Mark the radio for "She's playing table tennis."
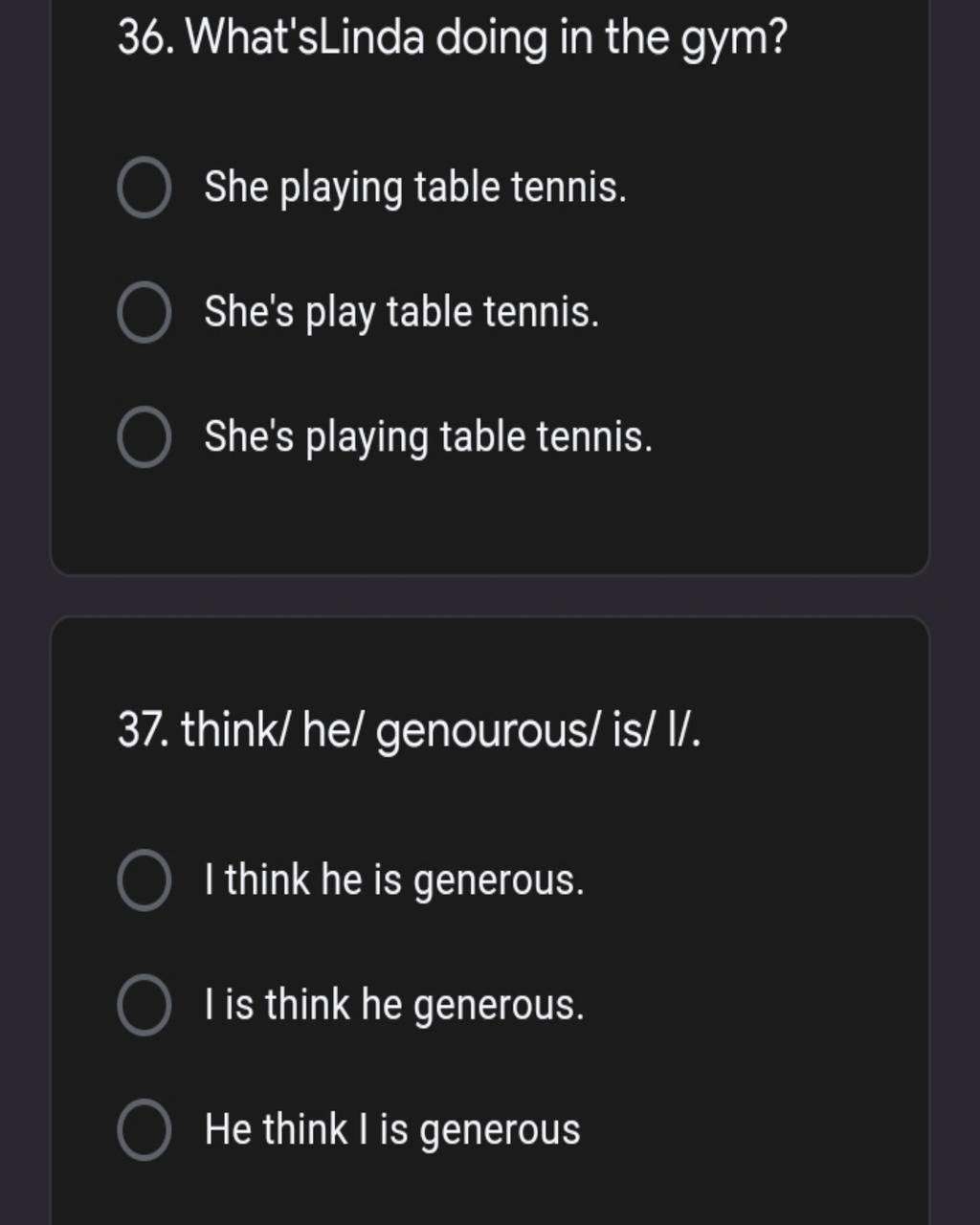980x1225 pixels. pos(145,437)
